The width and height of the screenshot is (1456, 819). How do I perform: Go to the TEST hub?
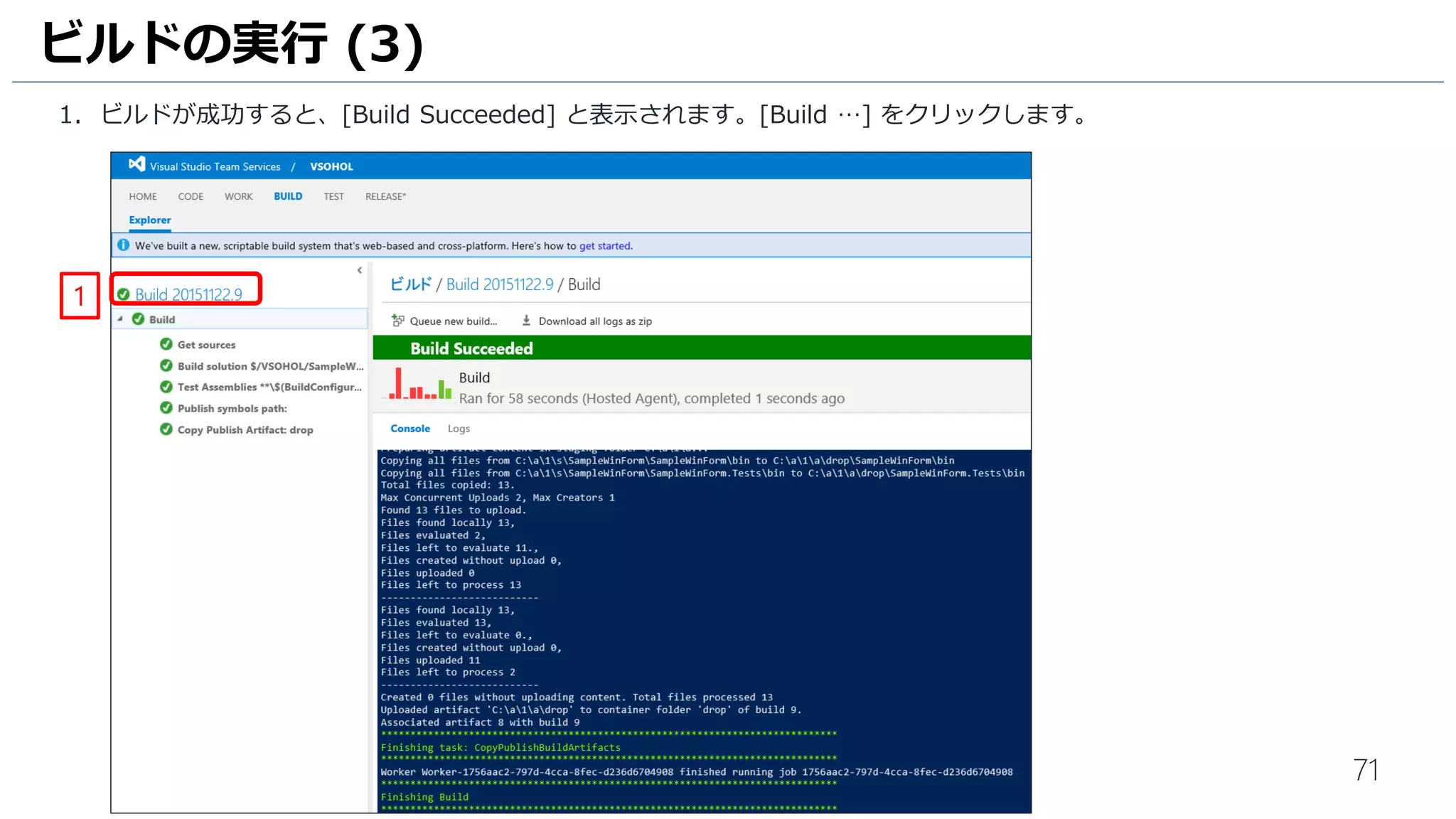point(333,196)
